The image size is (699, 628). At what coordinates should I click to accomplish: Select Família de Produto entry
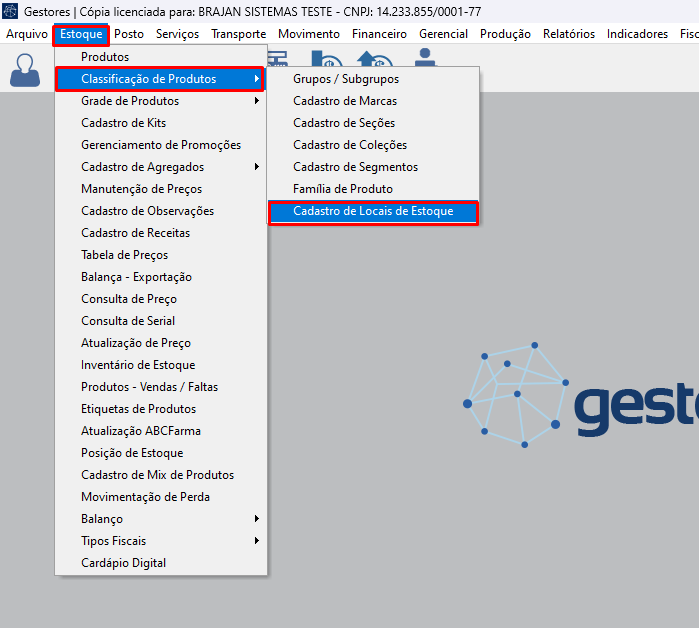[342, 189]
